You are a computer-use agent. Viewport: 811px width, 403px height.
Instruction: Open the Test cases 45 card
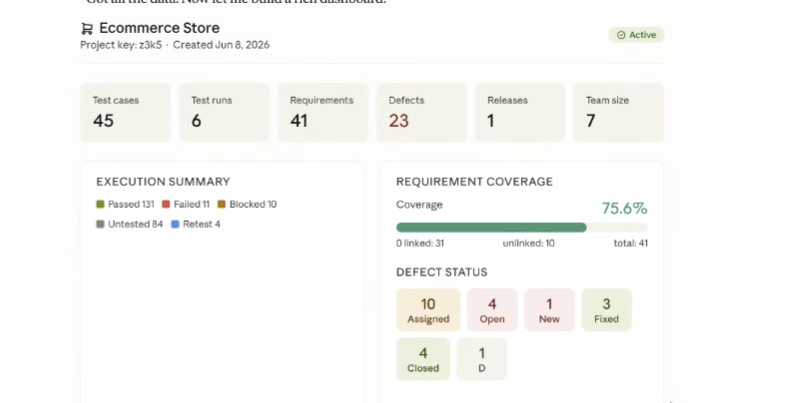point(125,112)
